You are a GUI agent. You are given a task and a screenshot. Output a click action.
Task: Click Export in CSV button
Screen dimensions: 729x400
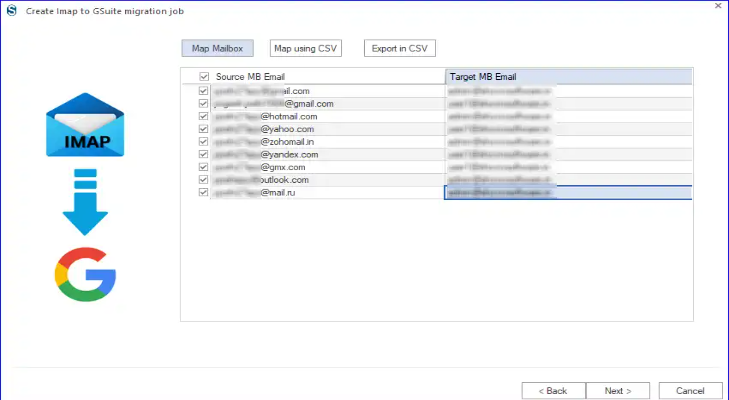pyautogui.click(x=400, y=48)
